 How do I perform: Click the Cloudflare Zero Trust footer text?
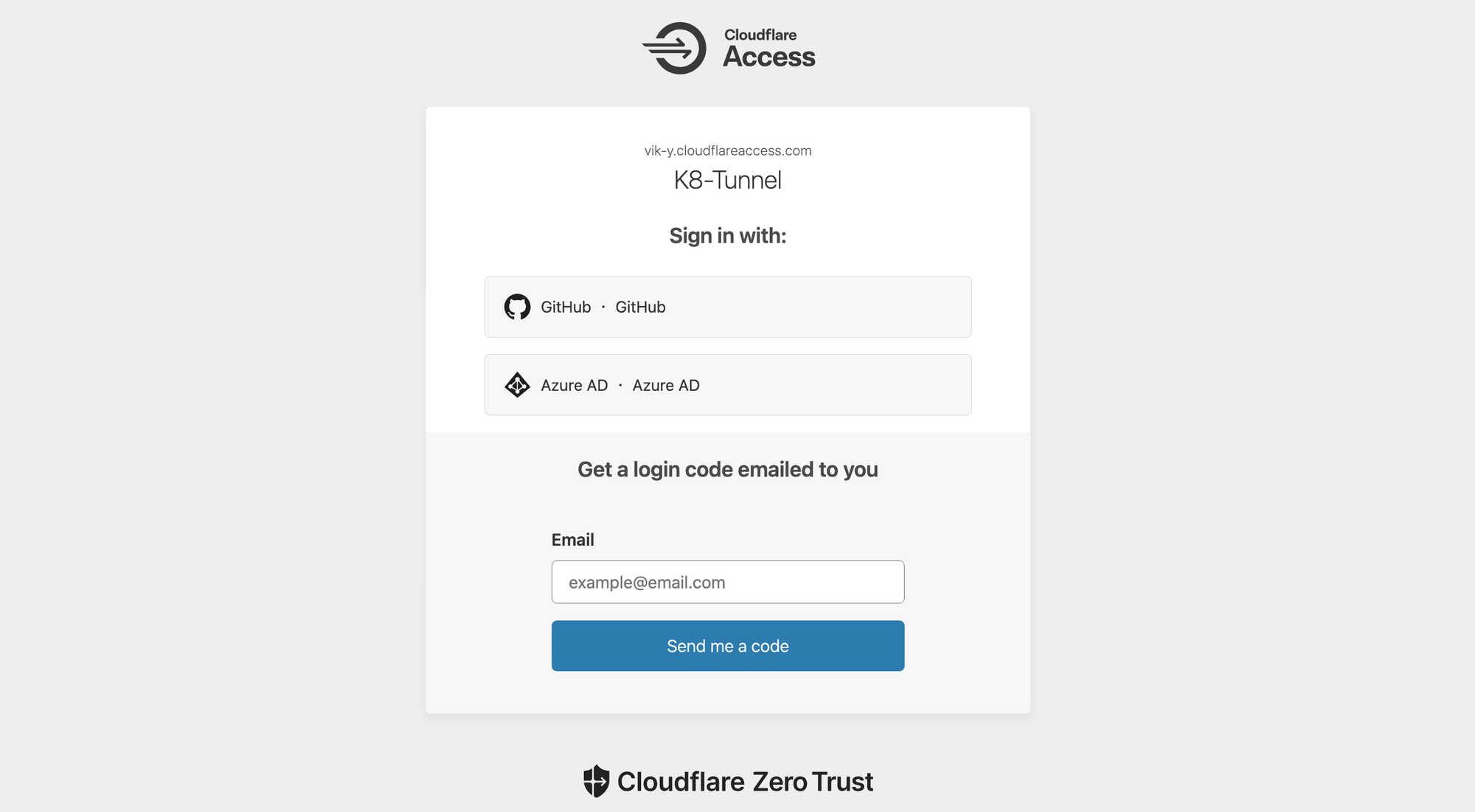coord(745,782)
